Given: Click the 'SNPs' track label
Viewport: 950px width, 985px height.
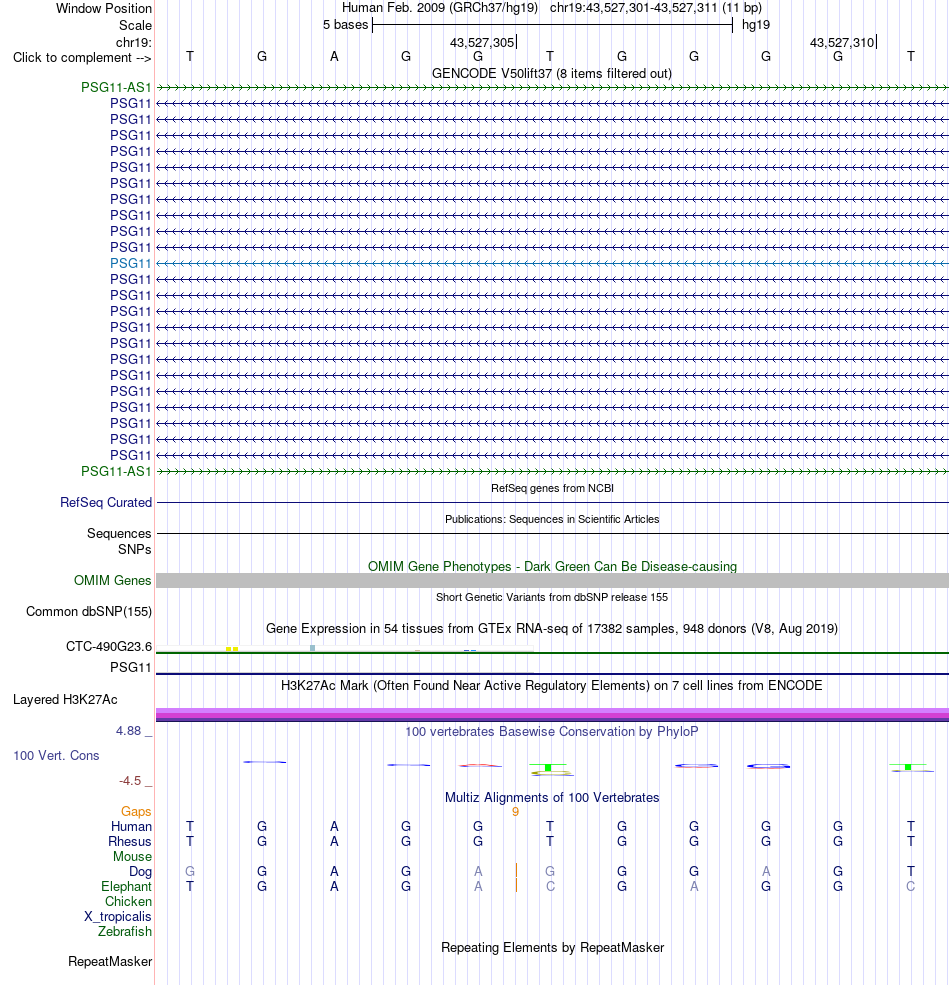Looking at the screenshot, I should (x=134, y=549).
